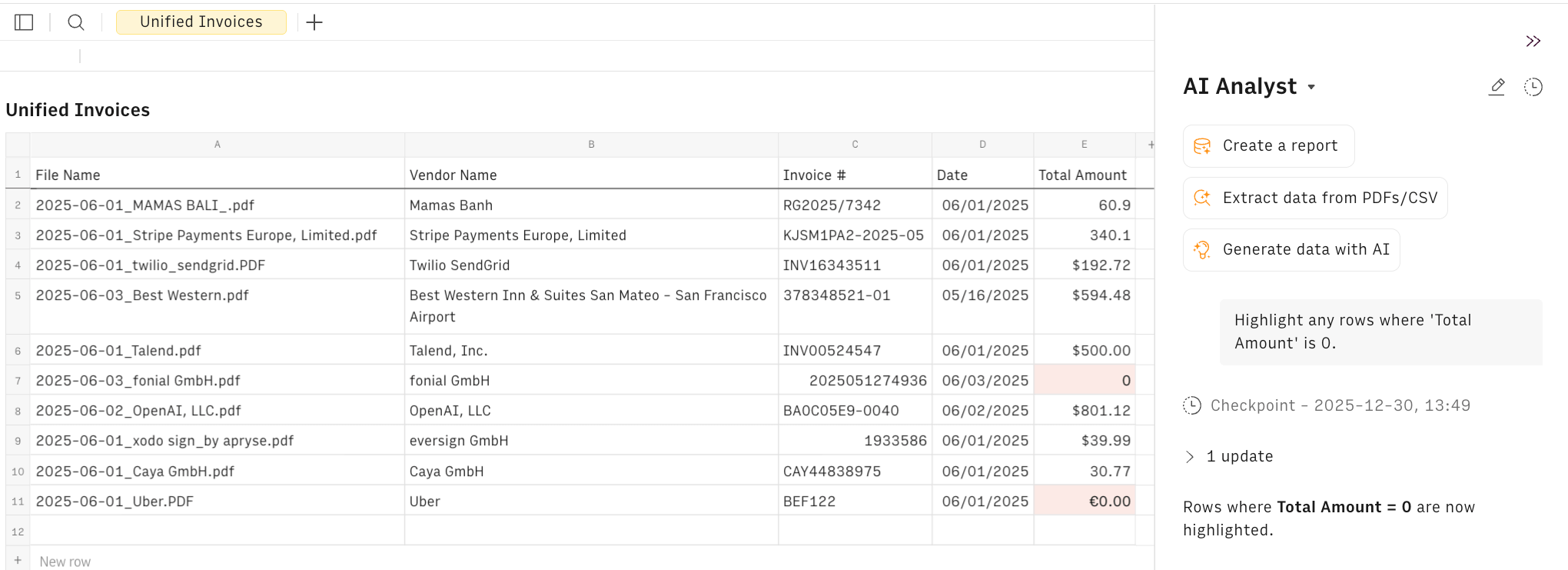Click highlighted €0.00 cell in Uber row
This screenshot has width=1568, height=570.
point(1085,502)
